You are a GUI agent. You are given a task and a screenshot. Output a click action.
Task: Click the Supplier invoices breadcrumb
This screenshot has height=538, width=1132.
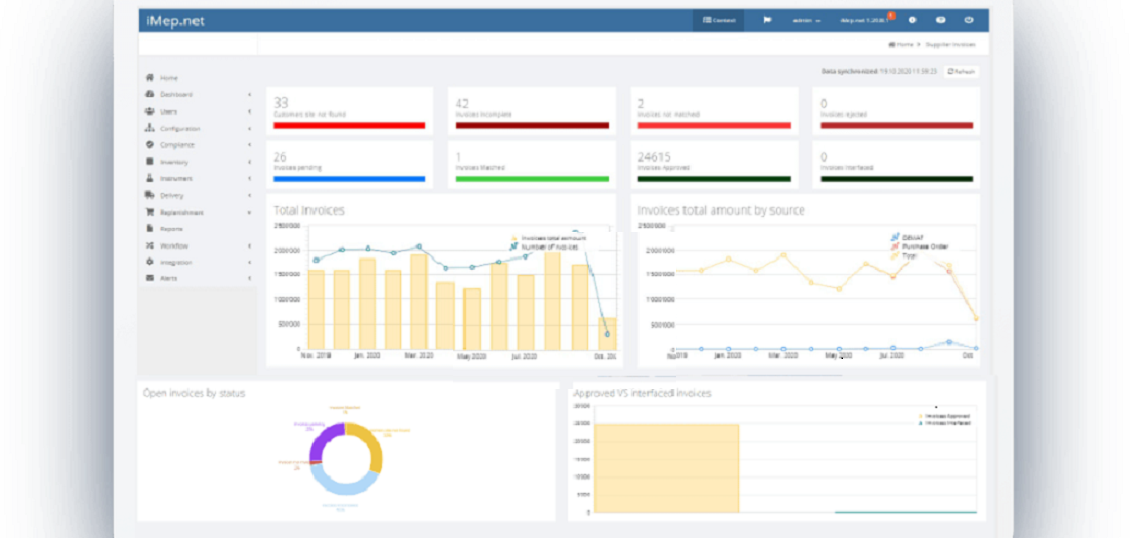(x=950, y=45)
